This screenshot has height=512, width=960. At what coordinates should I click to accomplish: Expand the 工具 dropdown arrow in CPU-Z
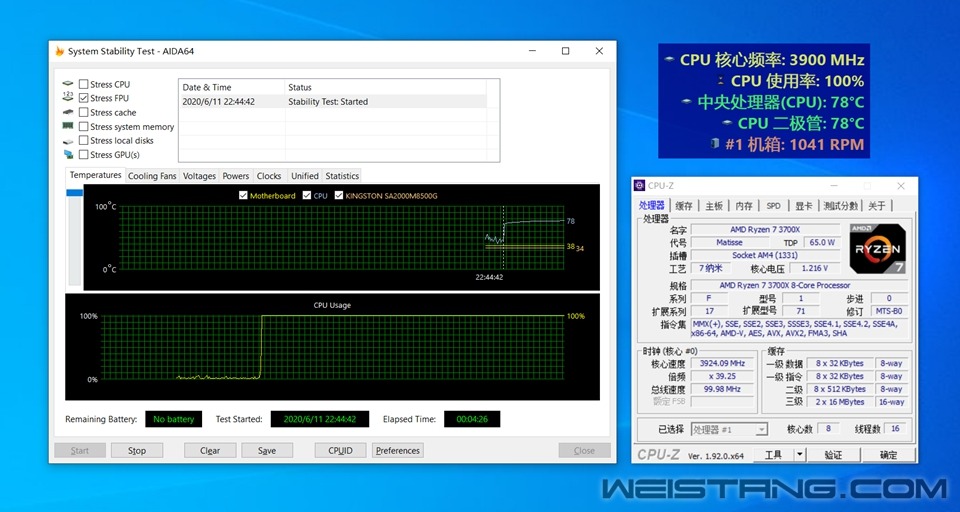point(799,454)
